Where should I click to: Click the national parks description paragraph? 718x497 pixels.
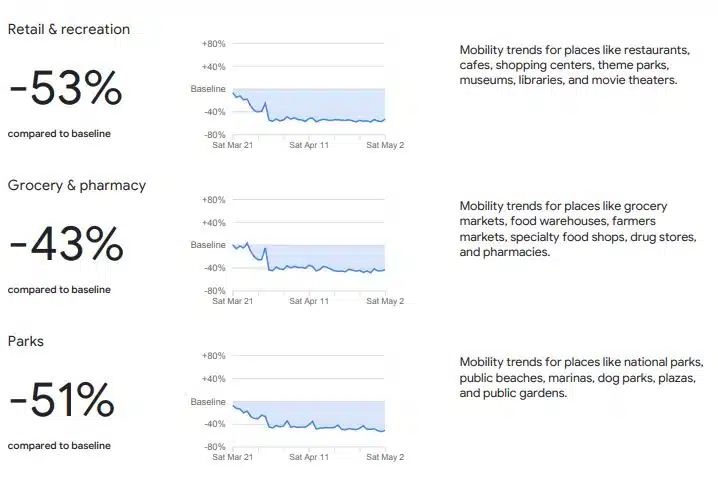[582, 378]
